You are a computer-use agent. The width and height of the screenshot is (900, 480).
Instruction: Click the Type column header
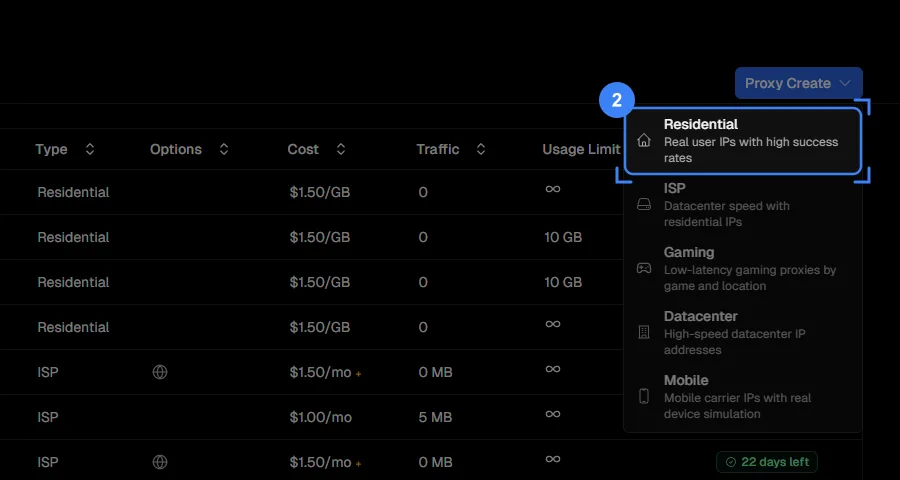point(52,149)
